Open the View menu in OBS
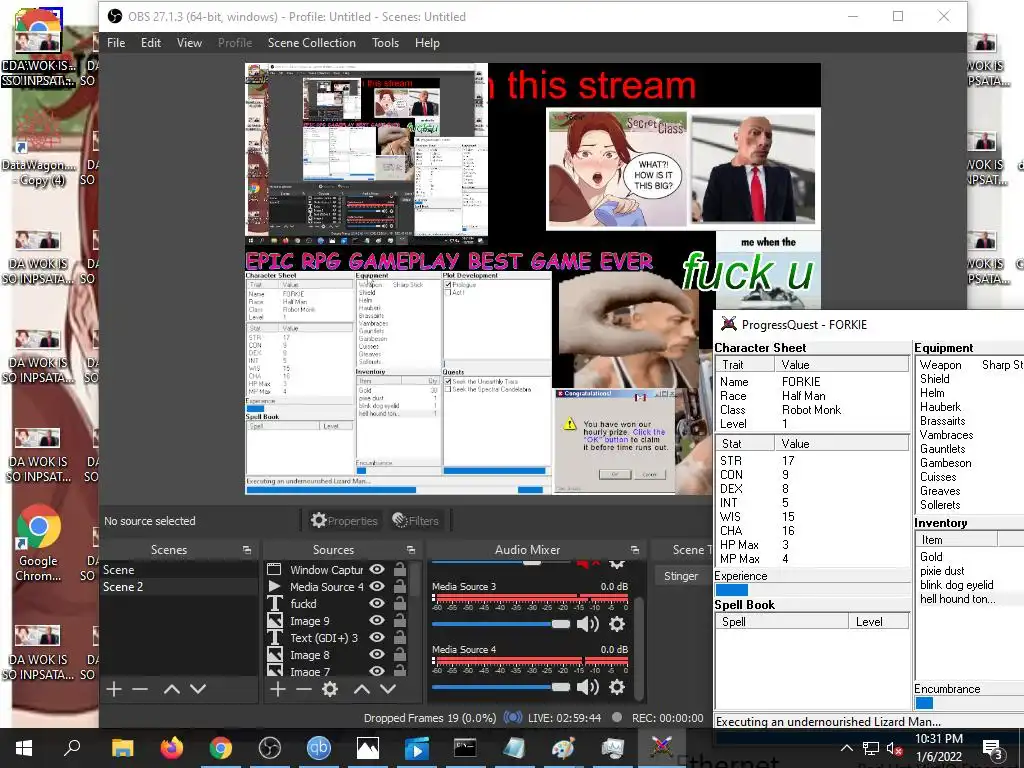 coord(189,42)
